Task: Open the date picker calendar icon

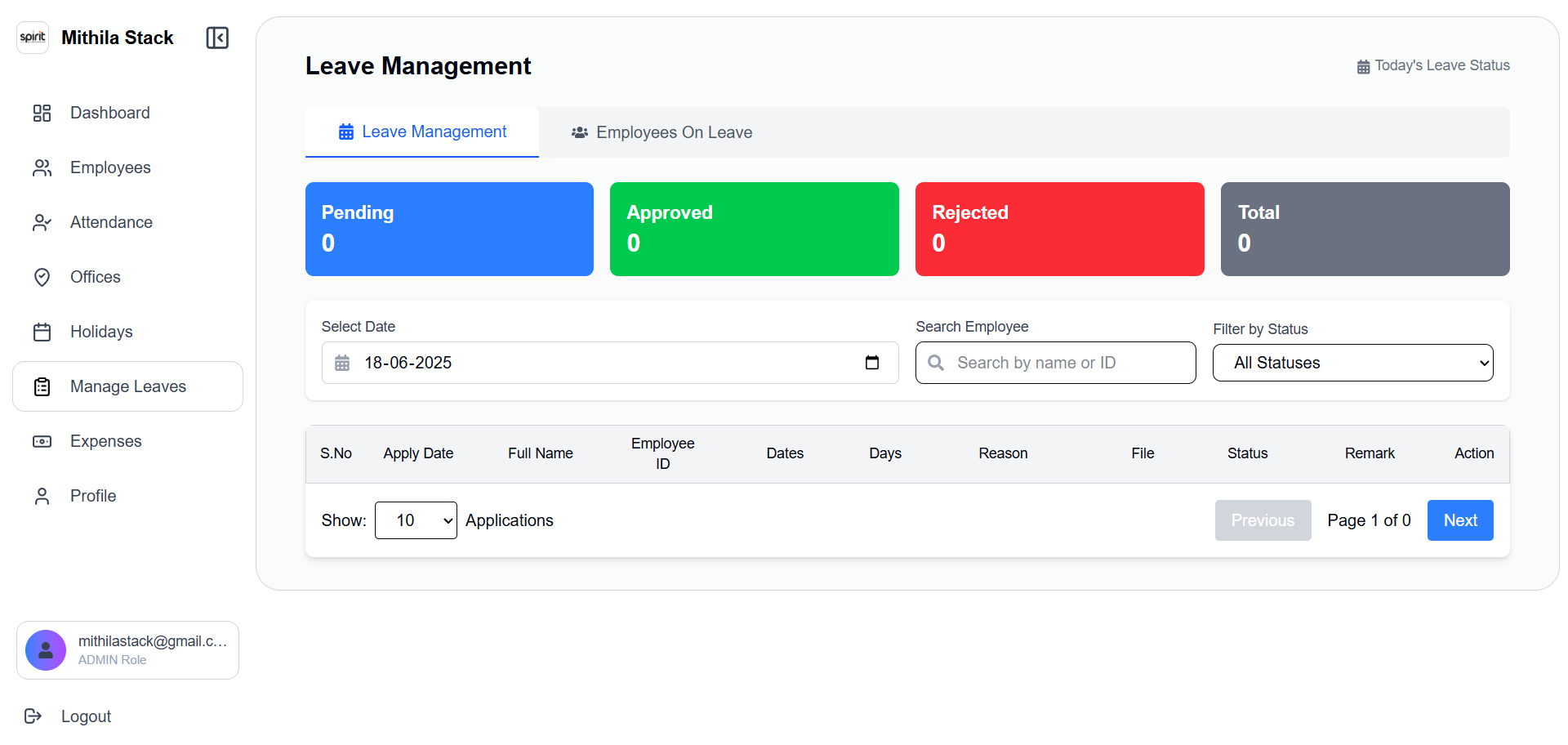Action: 871,363
